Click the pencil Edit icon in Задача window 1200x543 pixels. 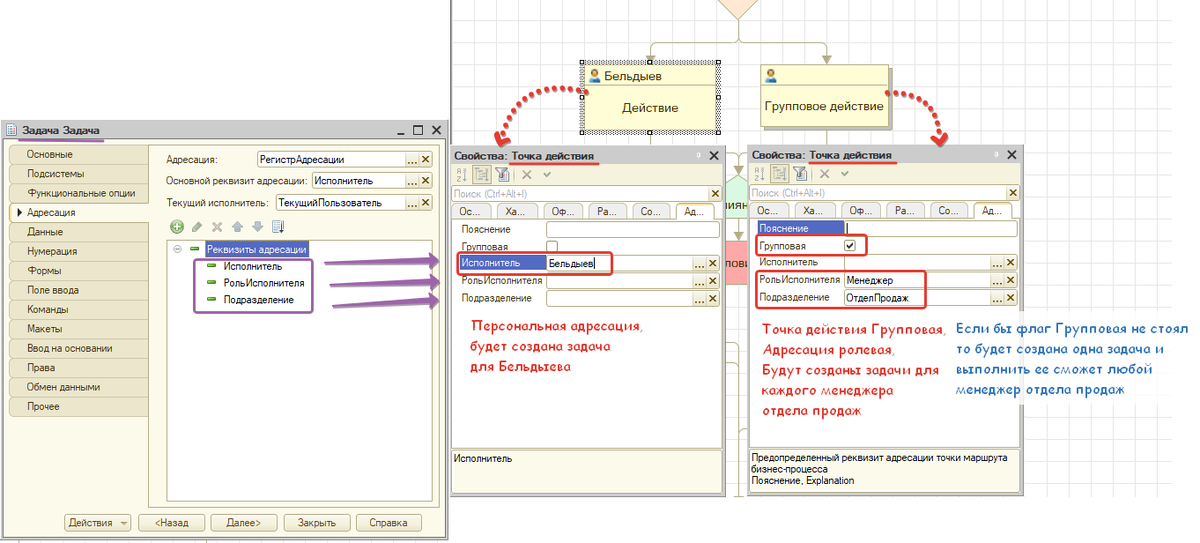[x=197, y=227]
